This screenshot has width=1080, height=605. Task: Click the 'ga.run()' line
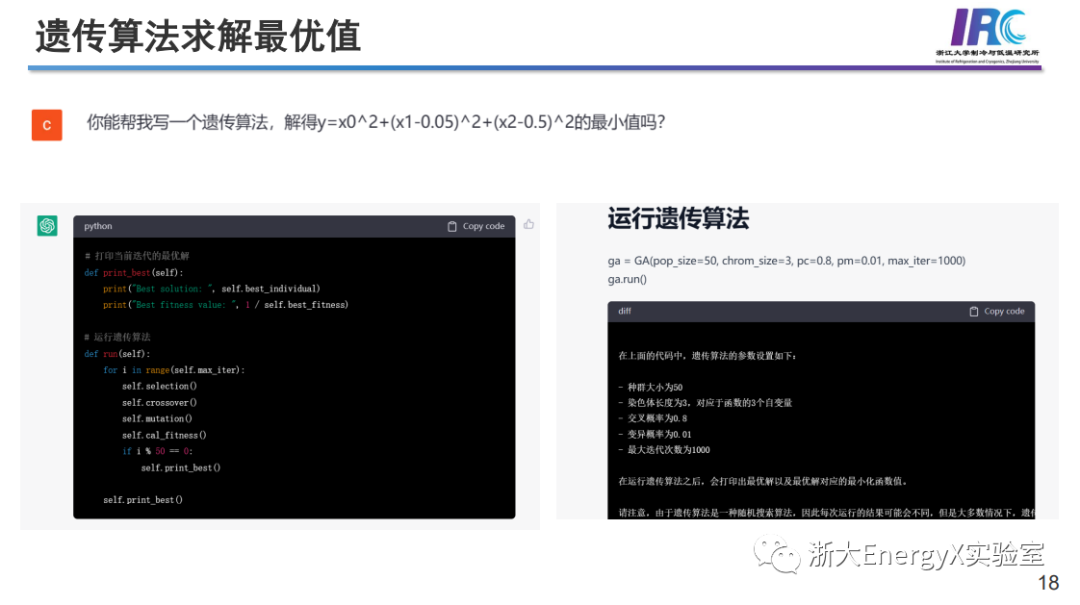click(x=627, y=279)
